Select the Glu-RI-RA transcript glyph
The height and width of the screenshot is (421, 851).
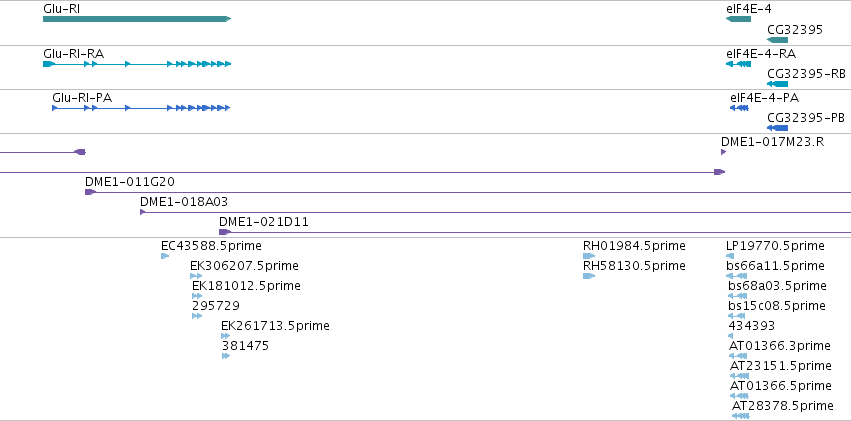(137, 64)
